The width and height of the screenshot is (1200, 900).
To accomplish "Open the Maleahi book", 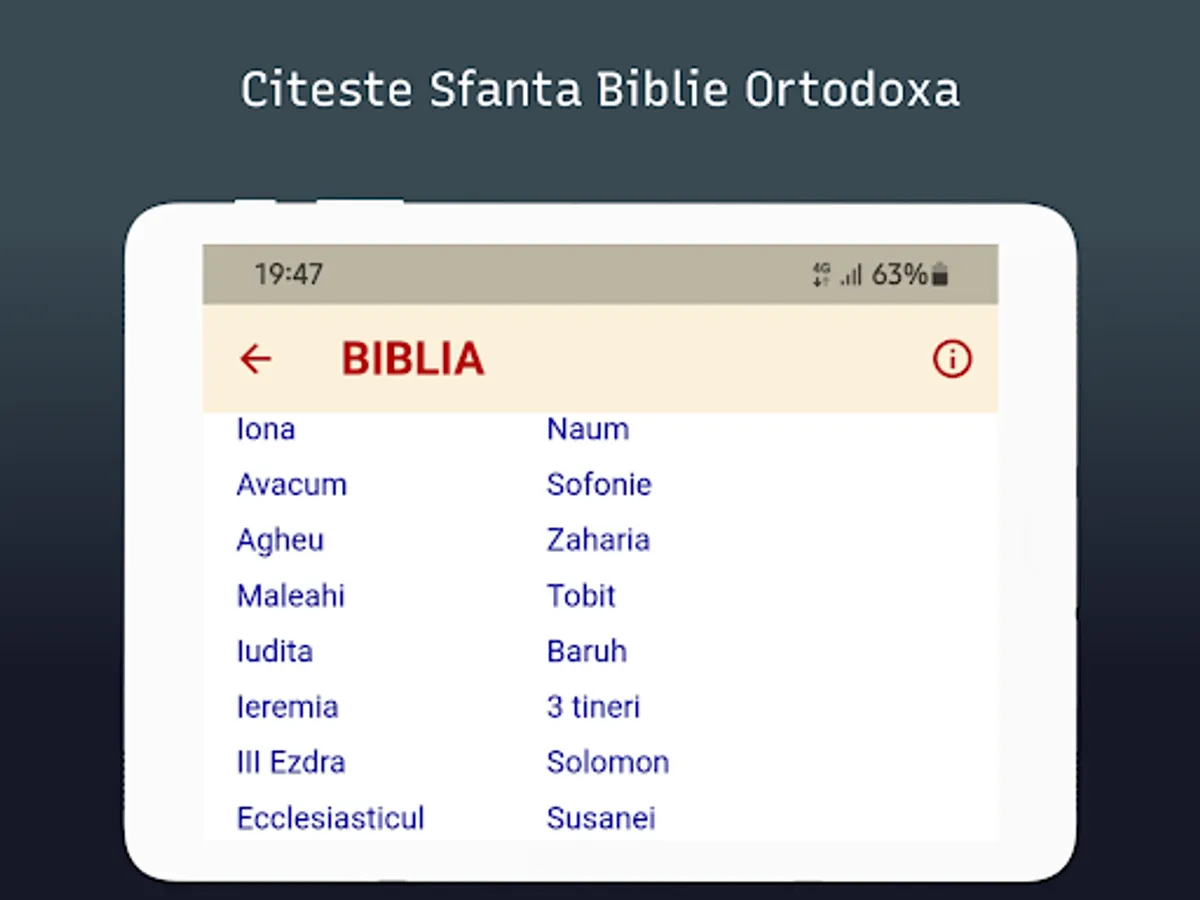I will 290,596.
